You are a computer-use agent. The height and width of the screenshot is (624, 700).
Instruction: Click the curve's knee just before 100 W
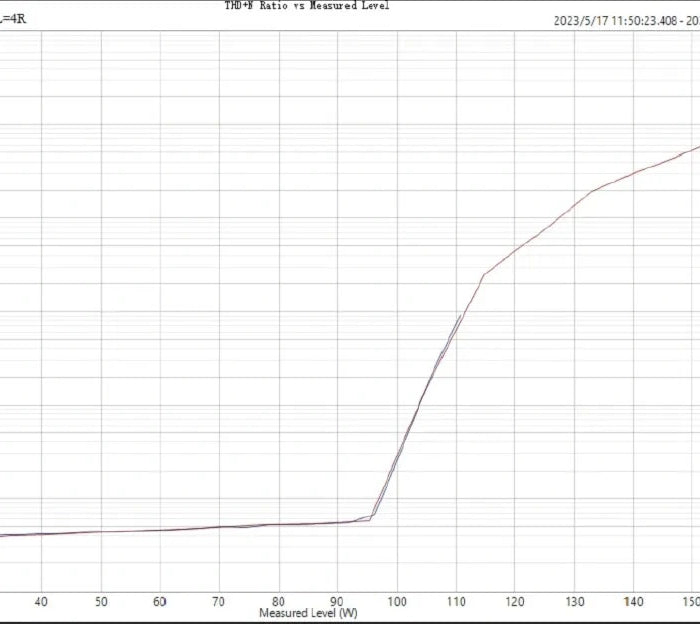(372, 517)
